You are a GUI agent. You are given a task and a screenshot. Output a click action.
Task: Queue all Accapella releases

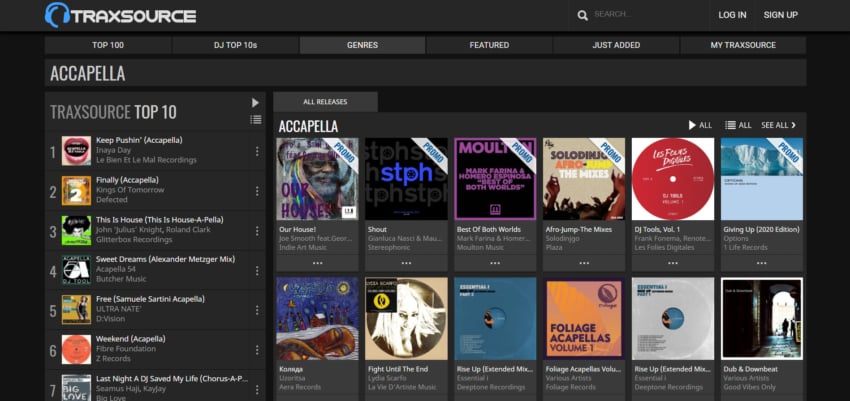(737, 125)
